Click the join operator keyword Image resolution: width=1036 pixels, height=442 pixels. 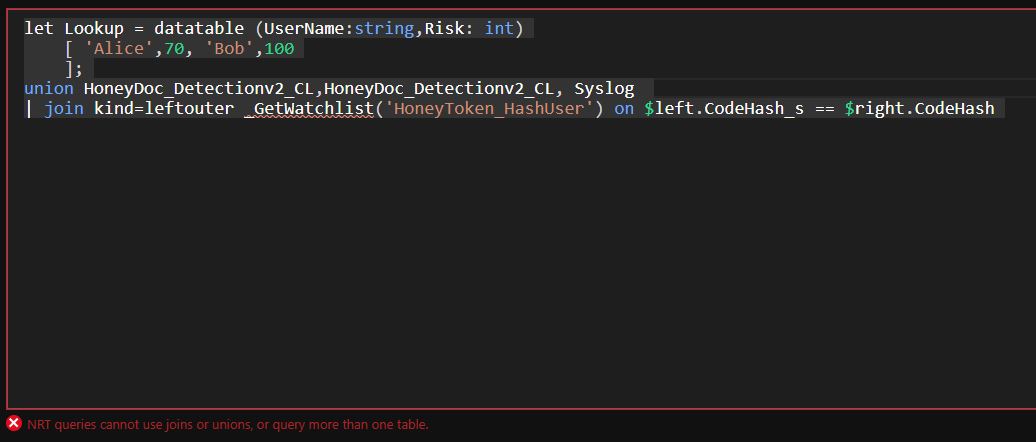(x=64, y=108)
